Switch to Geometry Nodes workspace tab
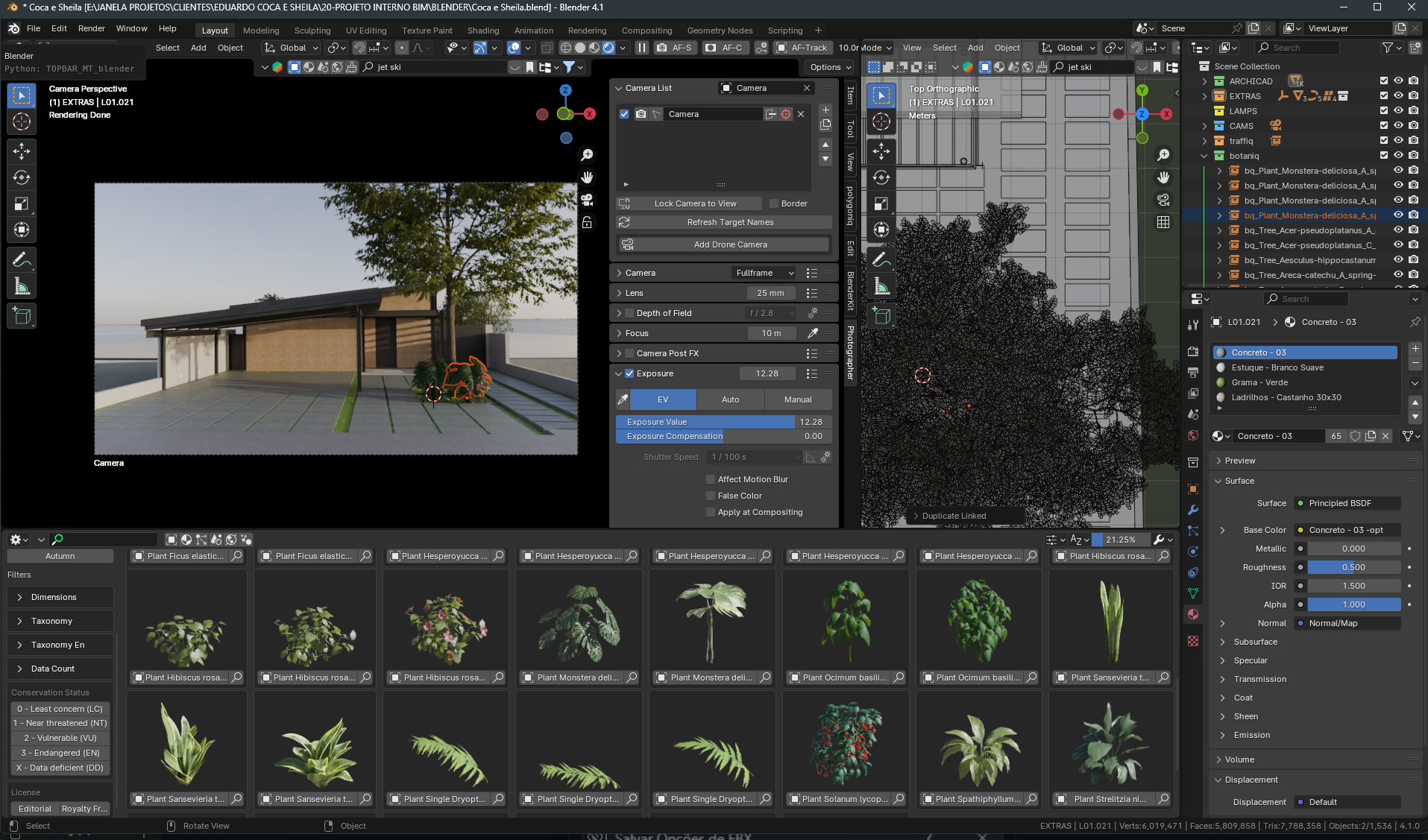The image size is (1428, 840). pyautogui.click(x=720, y=31)
